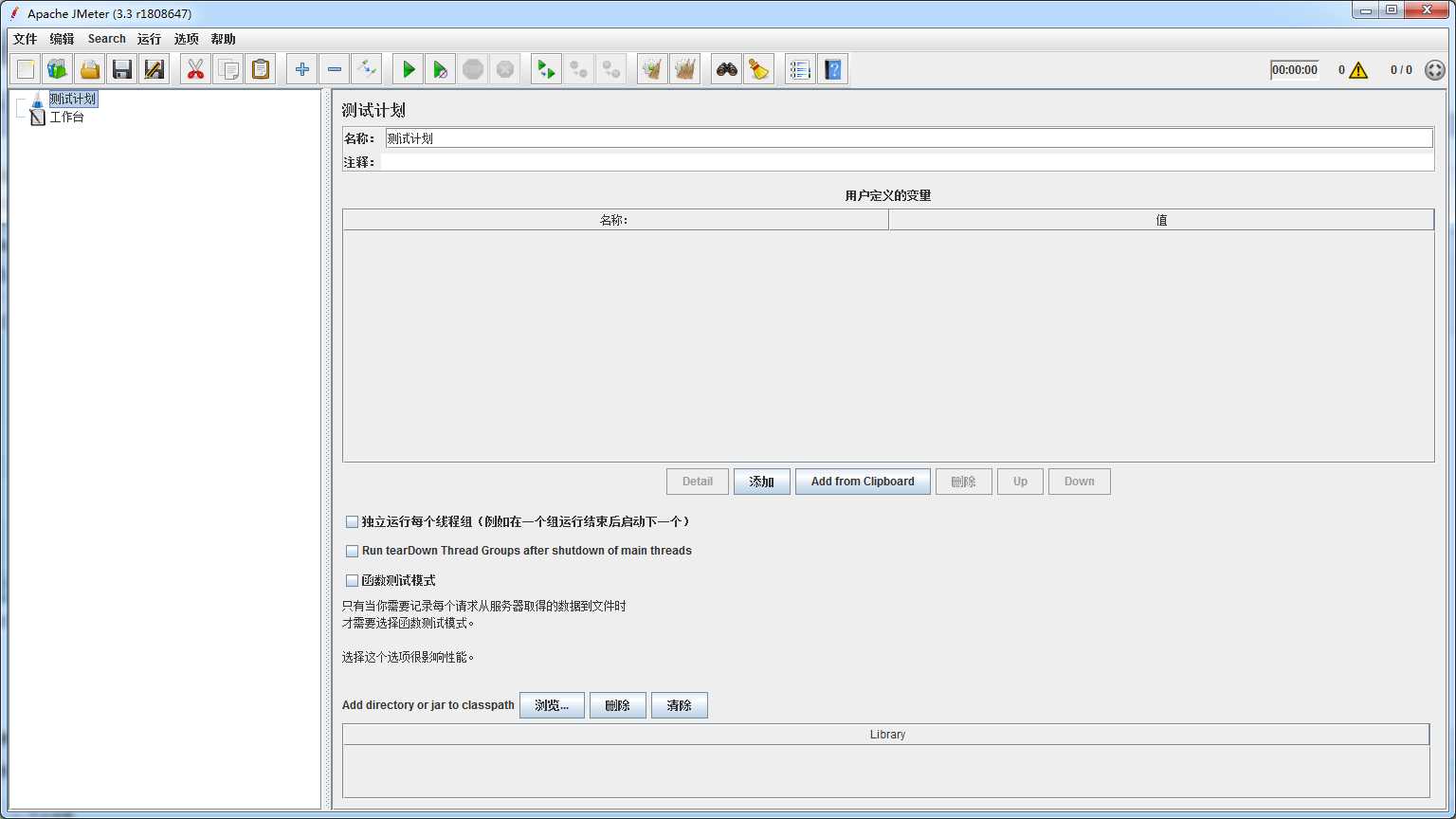Open search with binoculars icon
This screenshot has width=1456, height=819.
click(x=727, y=69)
